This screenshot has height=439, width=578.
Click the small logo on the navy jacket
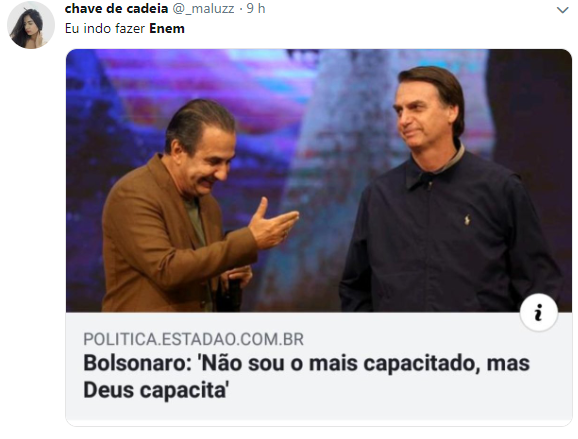click(x=467, y=220)
